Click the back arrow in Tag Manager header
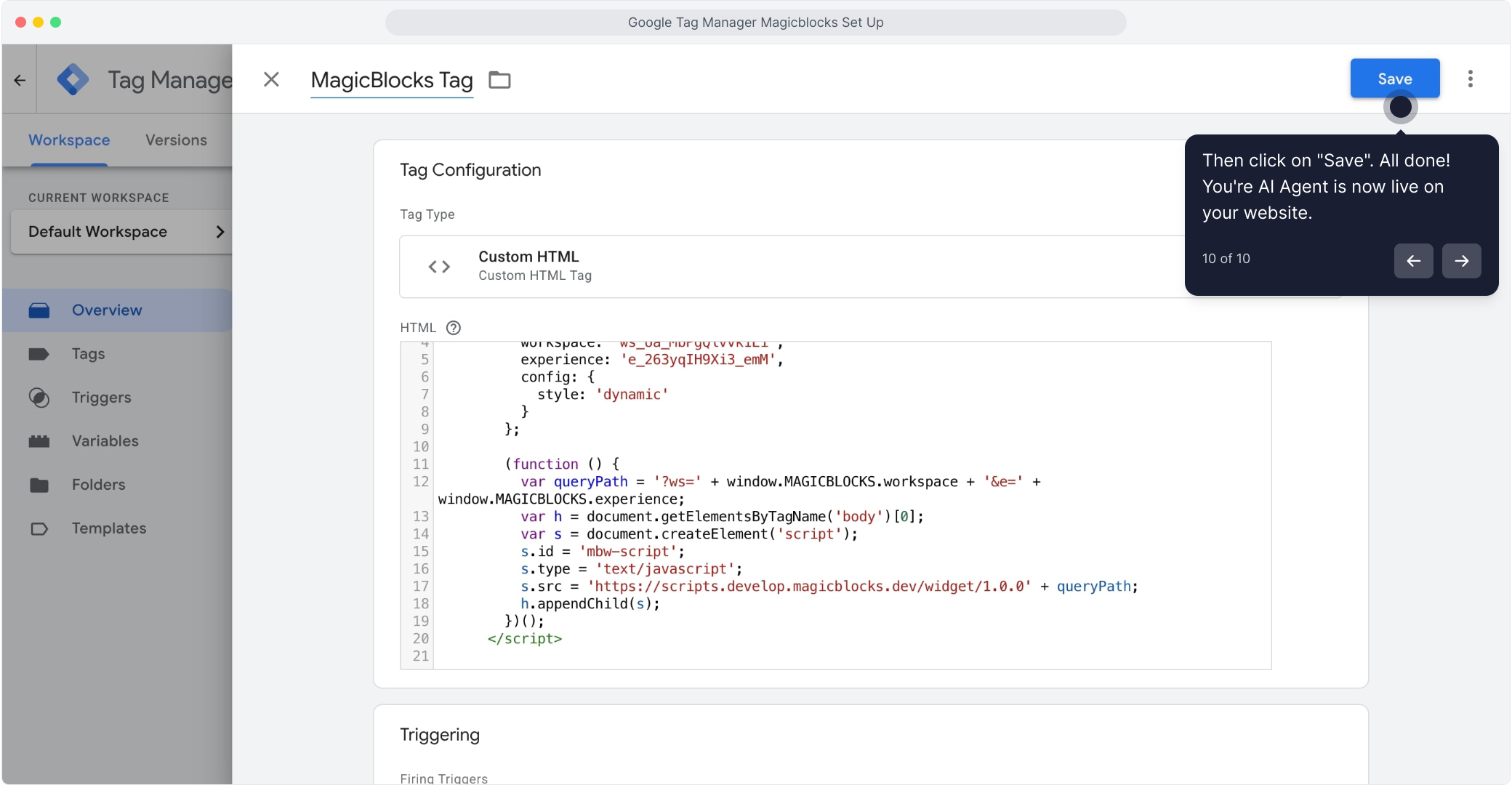Viewport: 1512px width, 785px height. click(x=20, y=80)
